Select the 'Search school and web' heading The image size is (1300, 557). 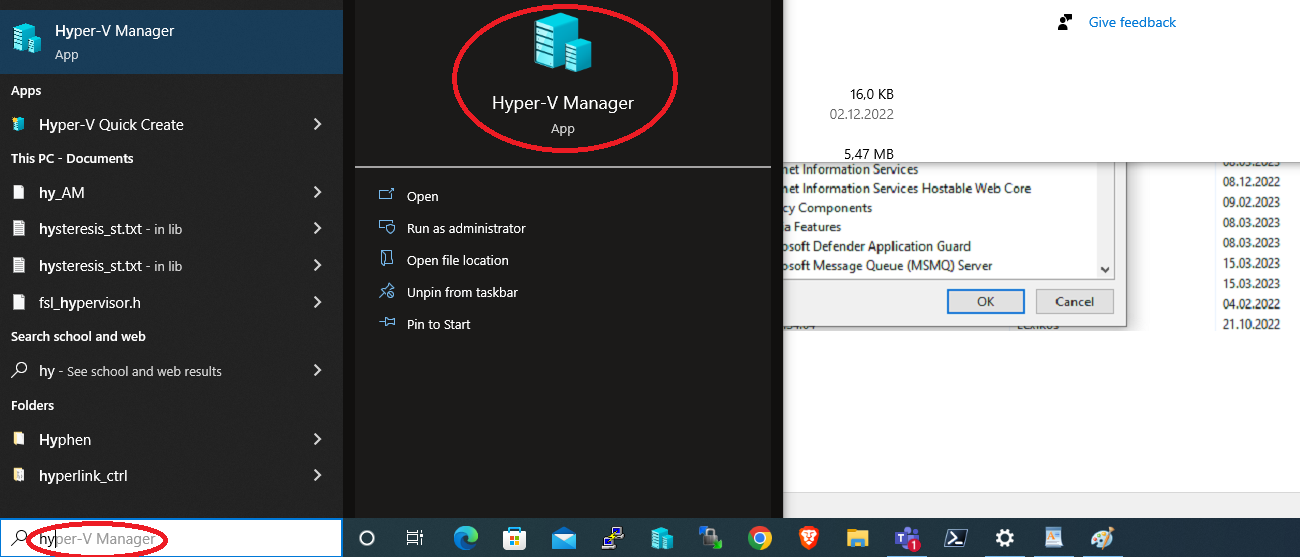pos(78,337)
